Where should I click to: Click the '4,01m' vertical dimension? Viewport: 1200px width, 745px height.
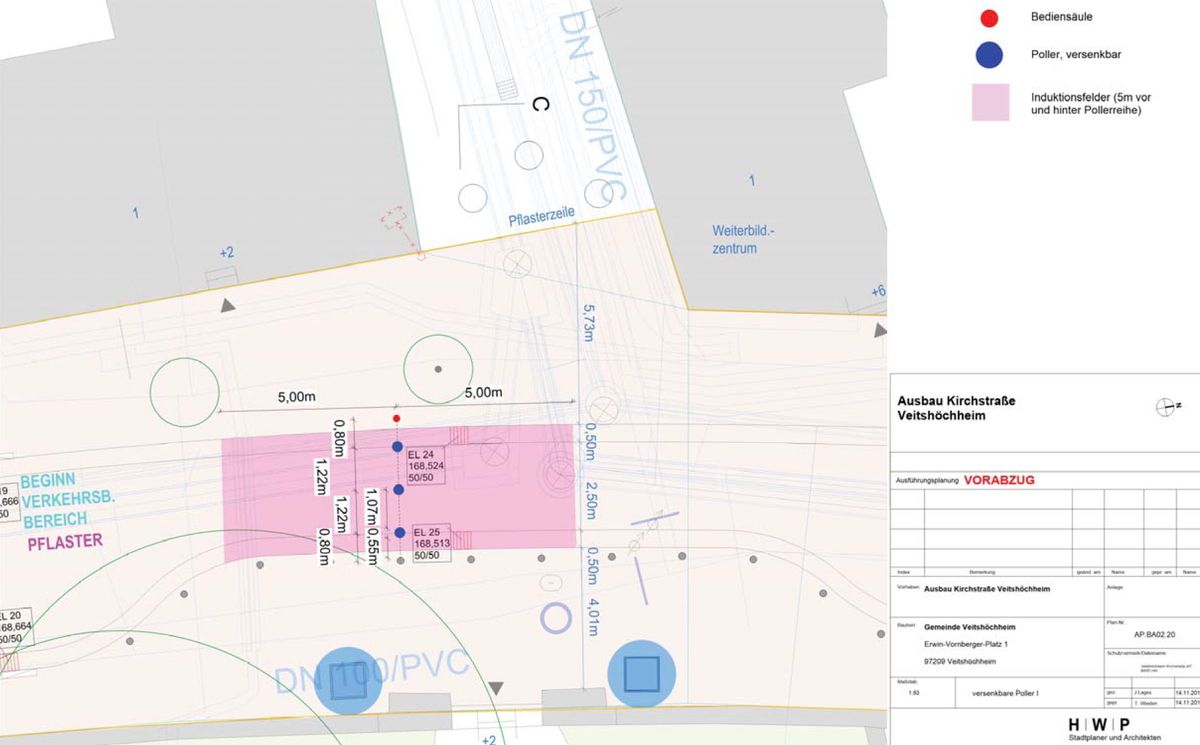[x=592, y=617]
